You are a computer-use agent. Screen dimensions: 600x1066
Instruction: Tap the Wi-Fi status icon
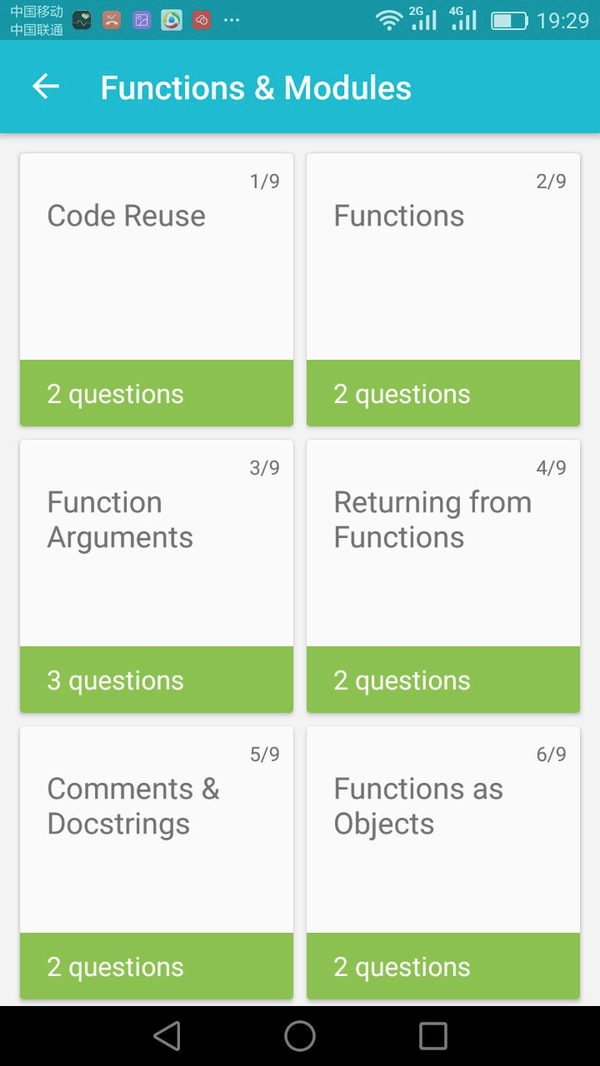coord(389,20)
